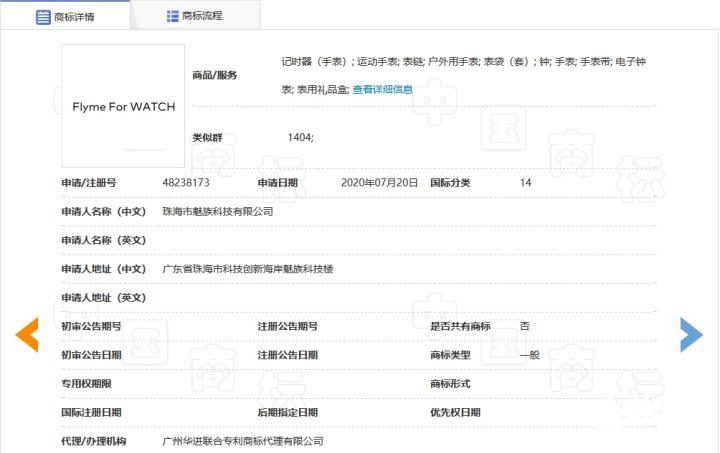The width and height of the screenshot is (720, 453).
Task: Click the 商标形式 label
Action: [x=450, y=384]
